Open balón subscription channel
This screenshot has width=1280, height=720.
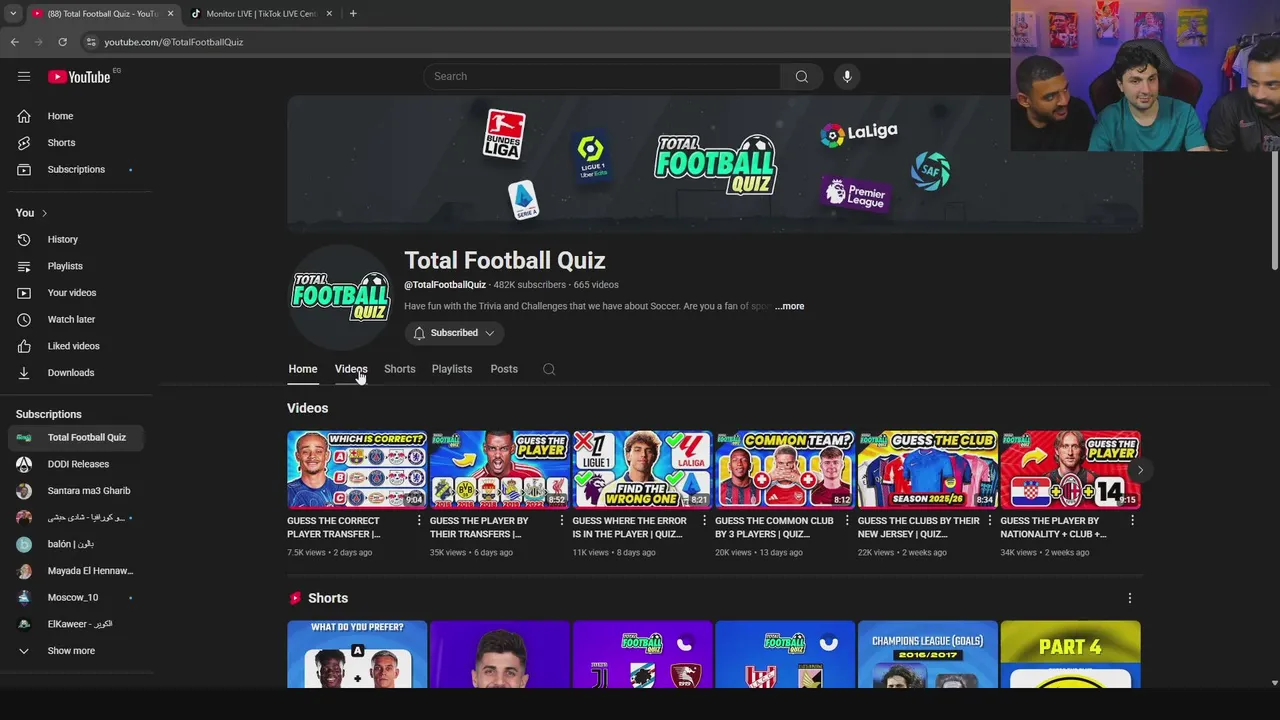coord(76,544)
